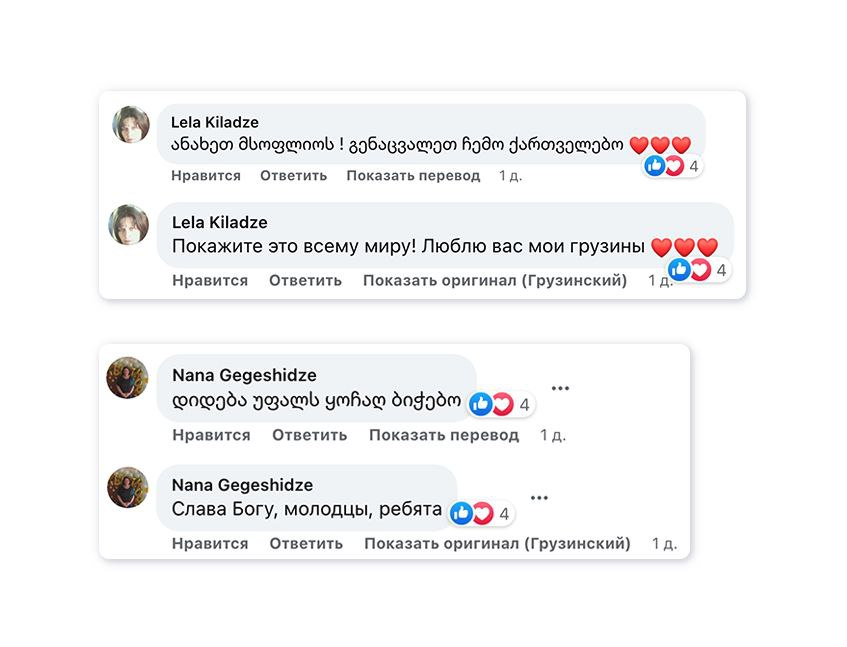Like Nana's Georgian comment via 'Нравится'
Screen dimensions: 847x647
point(211,435)
